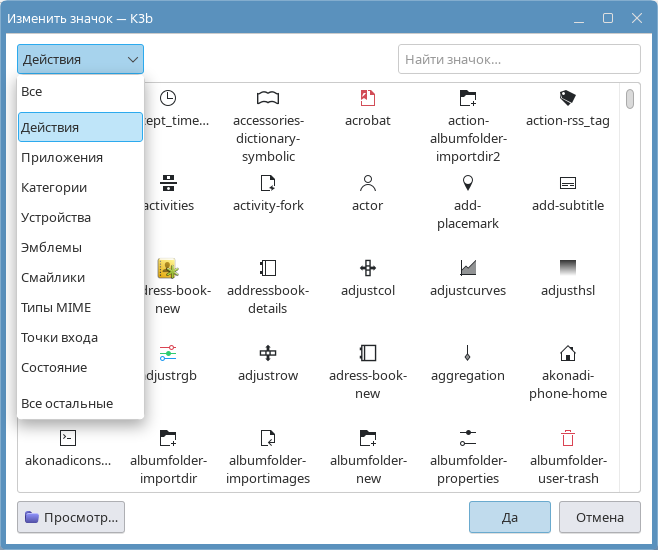Choose the action-rss_tag icon
Screen dimensions: 658x550
point(567,98)
